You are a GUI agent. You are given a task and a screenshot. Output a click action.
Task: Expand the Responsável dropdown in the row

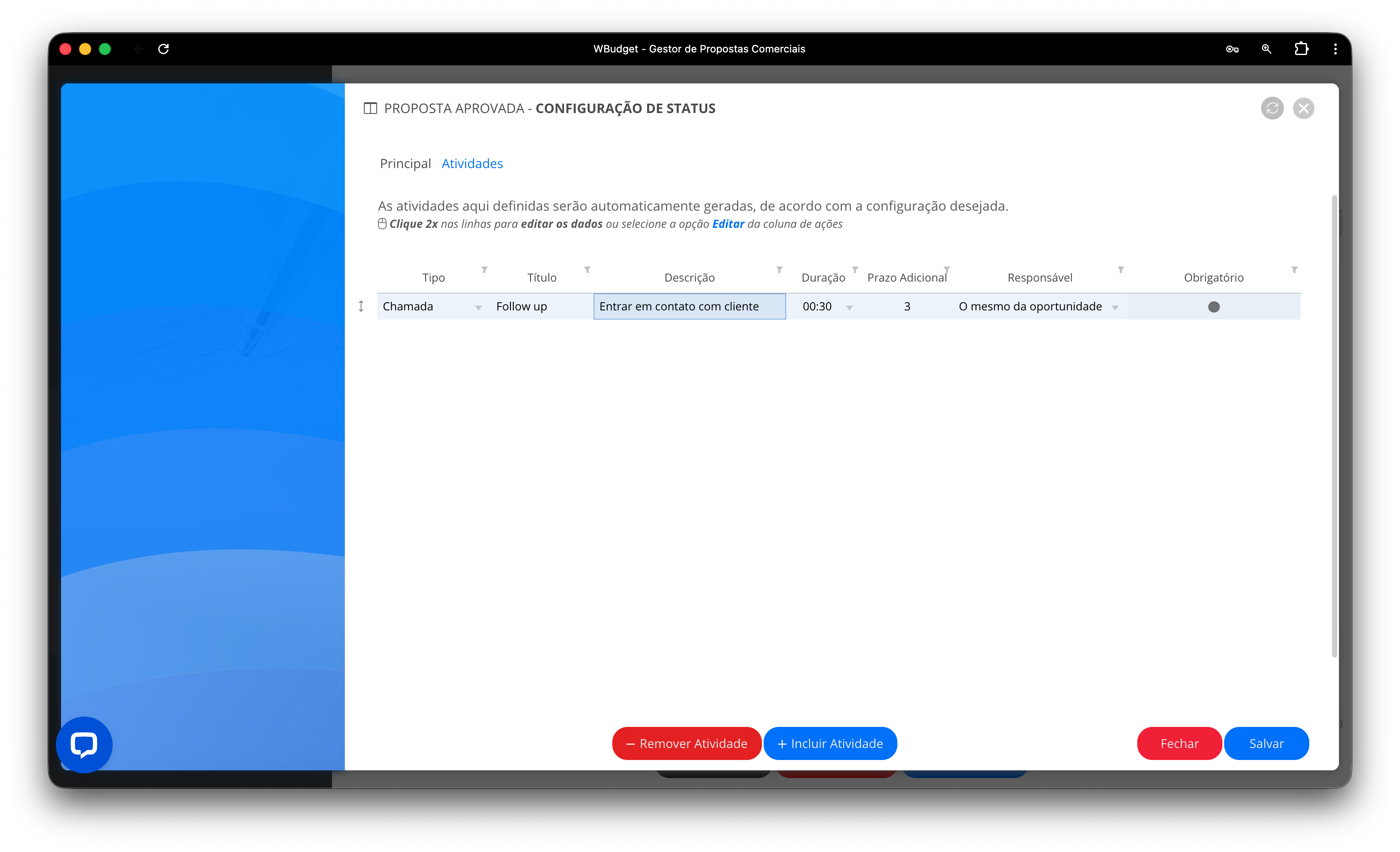pos(1115,307)
